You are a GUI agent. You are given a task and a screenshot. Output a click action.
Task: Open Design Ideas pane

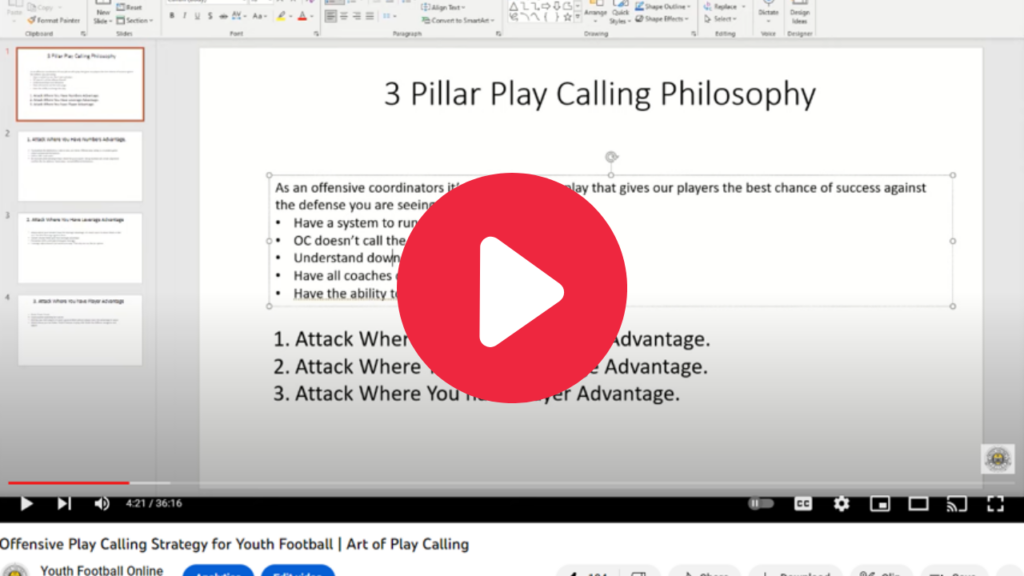coord(799,12)
